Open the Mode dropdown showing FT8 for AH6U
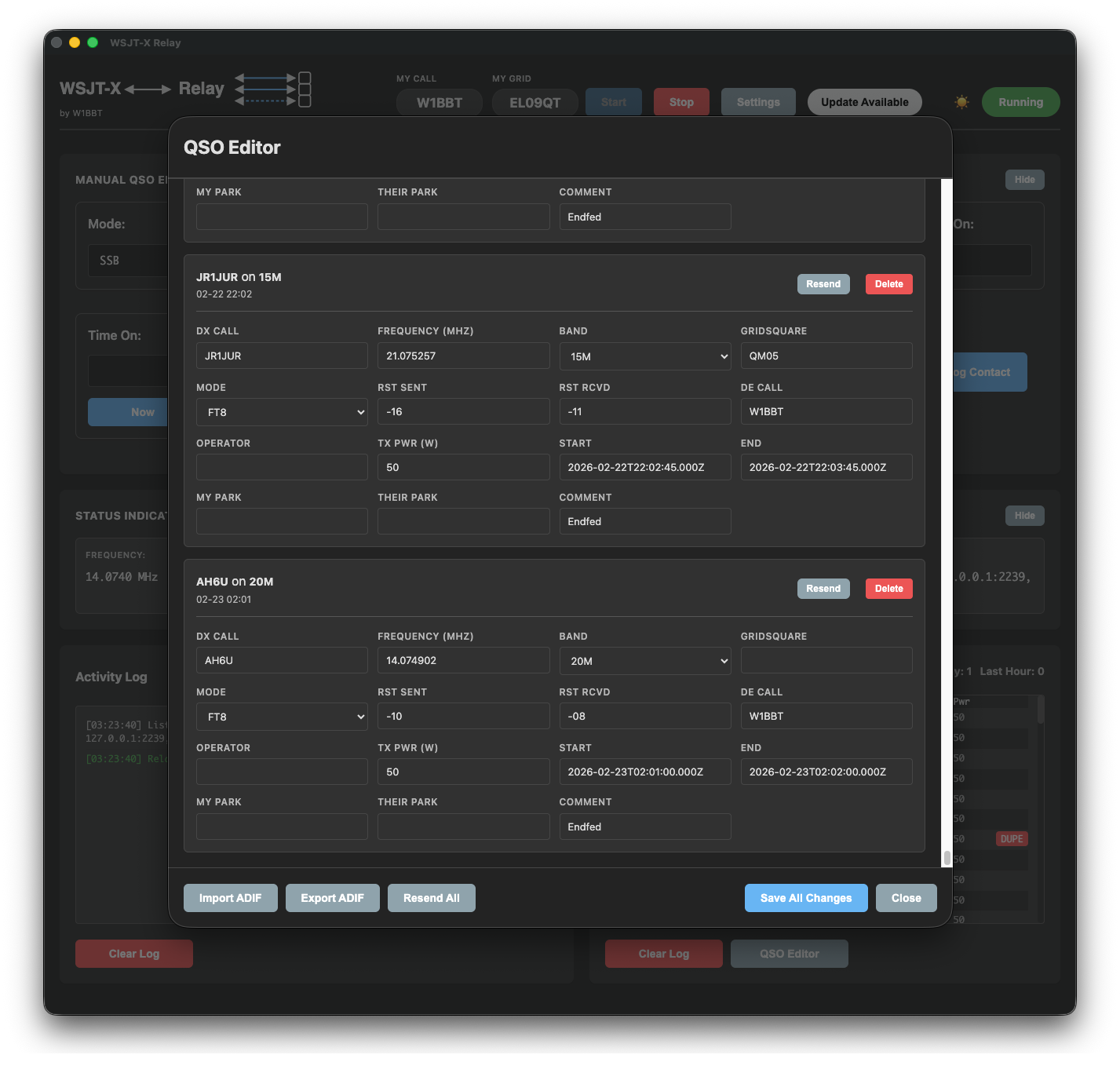 point(281,716)
